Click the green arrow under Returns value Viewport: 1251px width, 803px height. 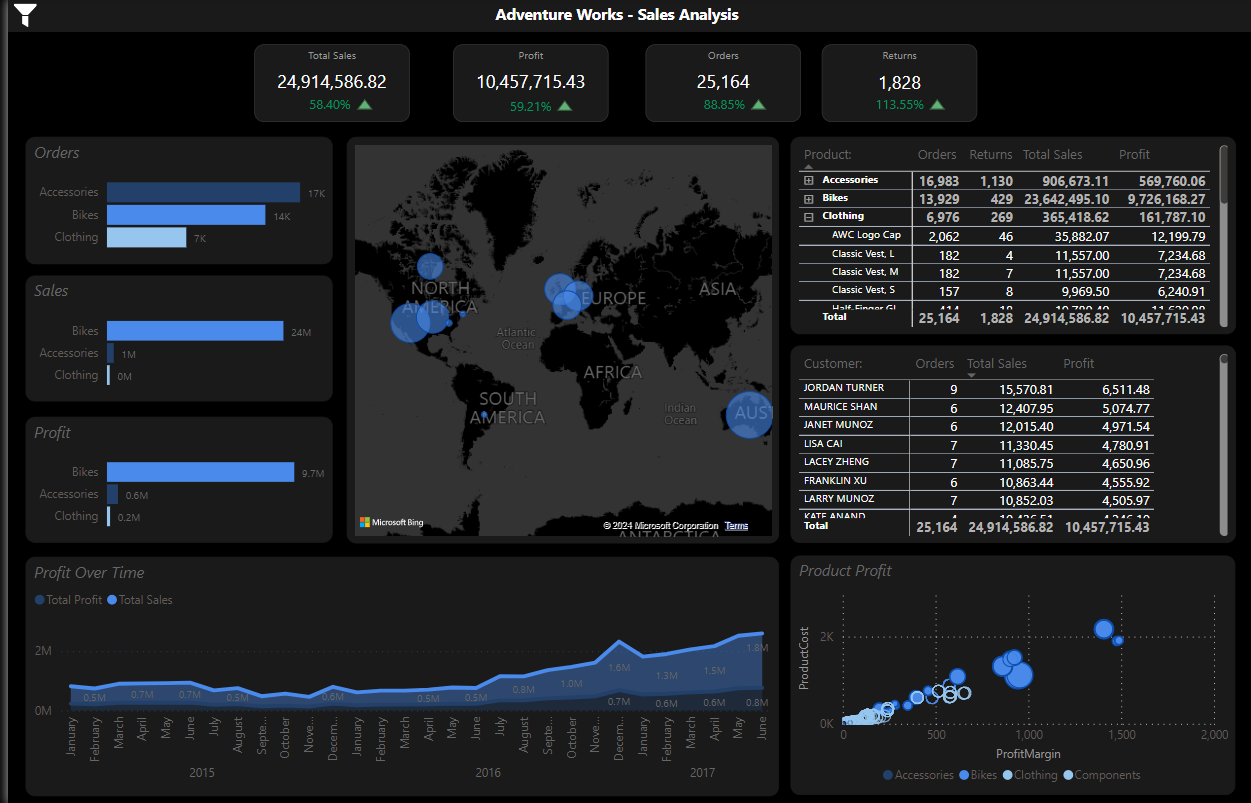coord(937,104)
